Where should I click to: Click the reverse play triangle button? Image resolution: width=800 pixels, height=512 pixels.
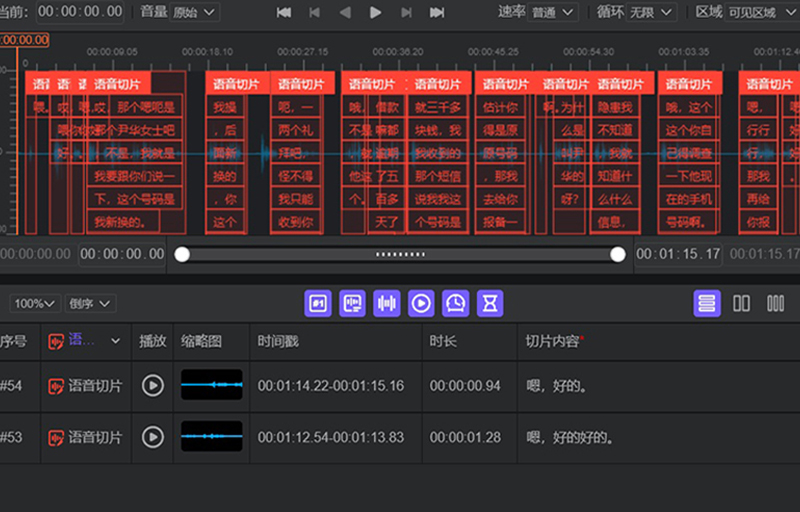[345, 12]
